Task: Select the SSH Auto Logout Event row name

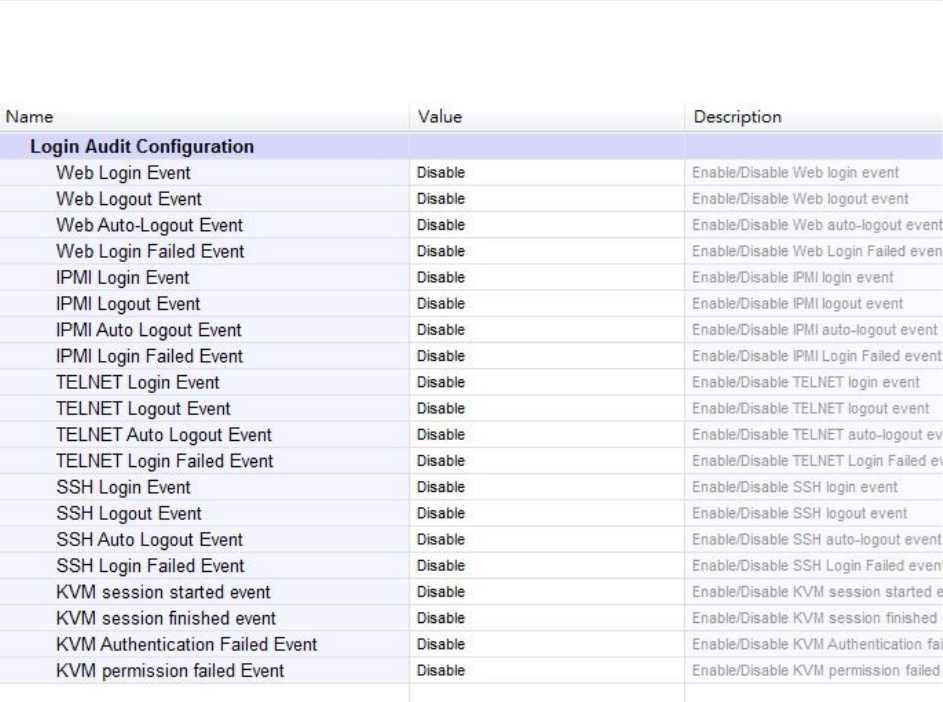Action: (x=150, y=540)
